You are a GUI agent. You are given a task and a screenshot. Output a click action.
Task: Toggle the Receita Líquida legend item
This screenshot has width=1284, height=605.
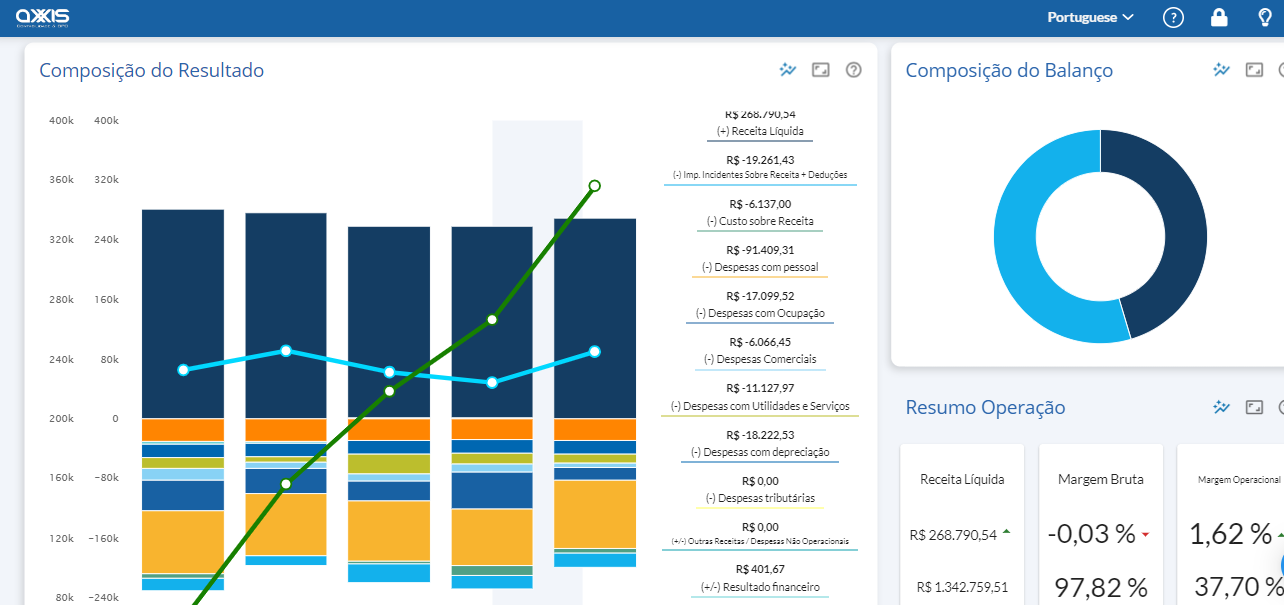coord(760,131)
